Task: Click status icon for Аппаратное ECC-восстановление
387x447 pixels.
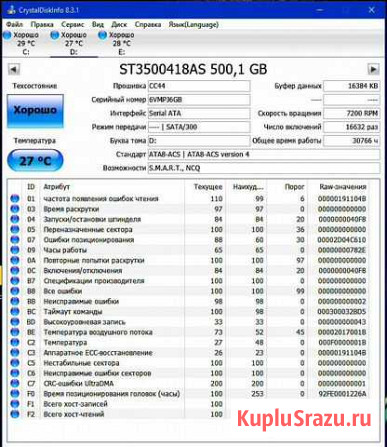Action: click(15, 353)
